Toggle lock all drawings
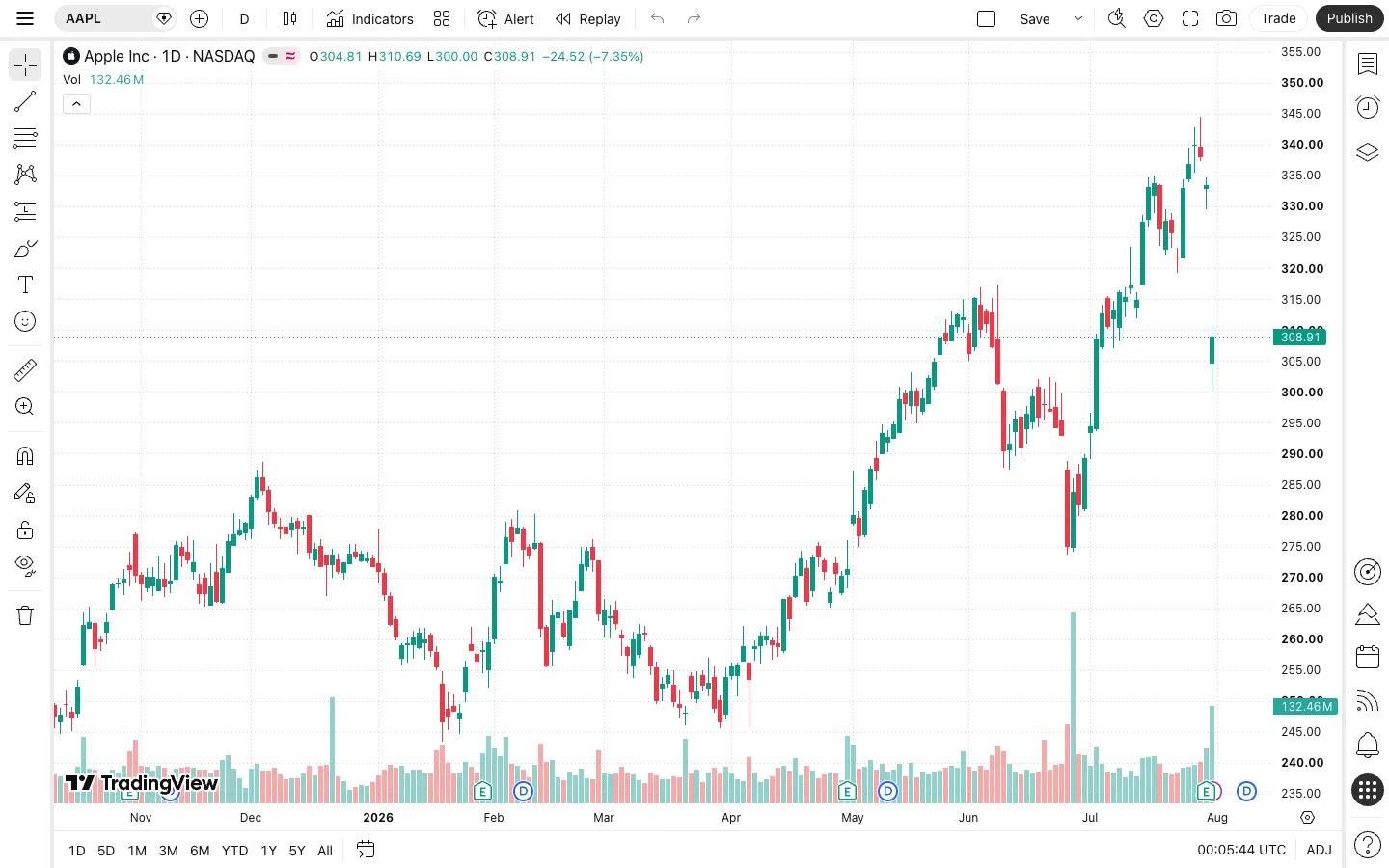The height and width of the screenshot is (868, 1389). coord(25,529)
